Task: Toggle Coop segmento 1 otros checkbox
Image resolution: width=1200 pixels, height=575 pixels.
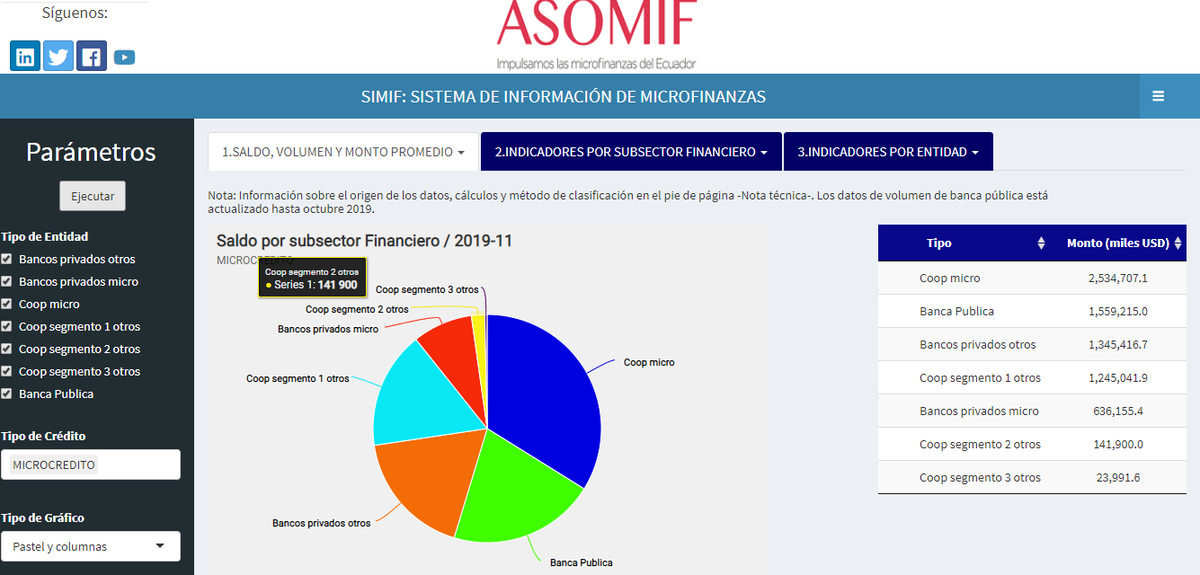Action: (7, 326)
